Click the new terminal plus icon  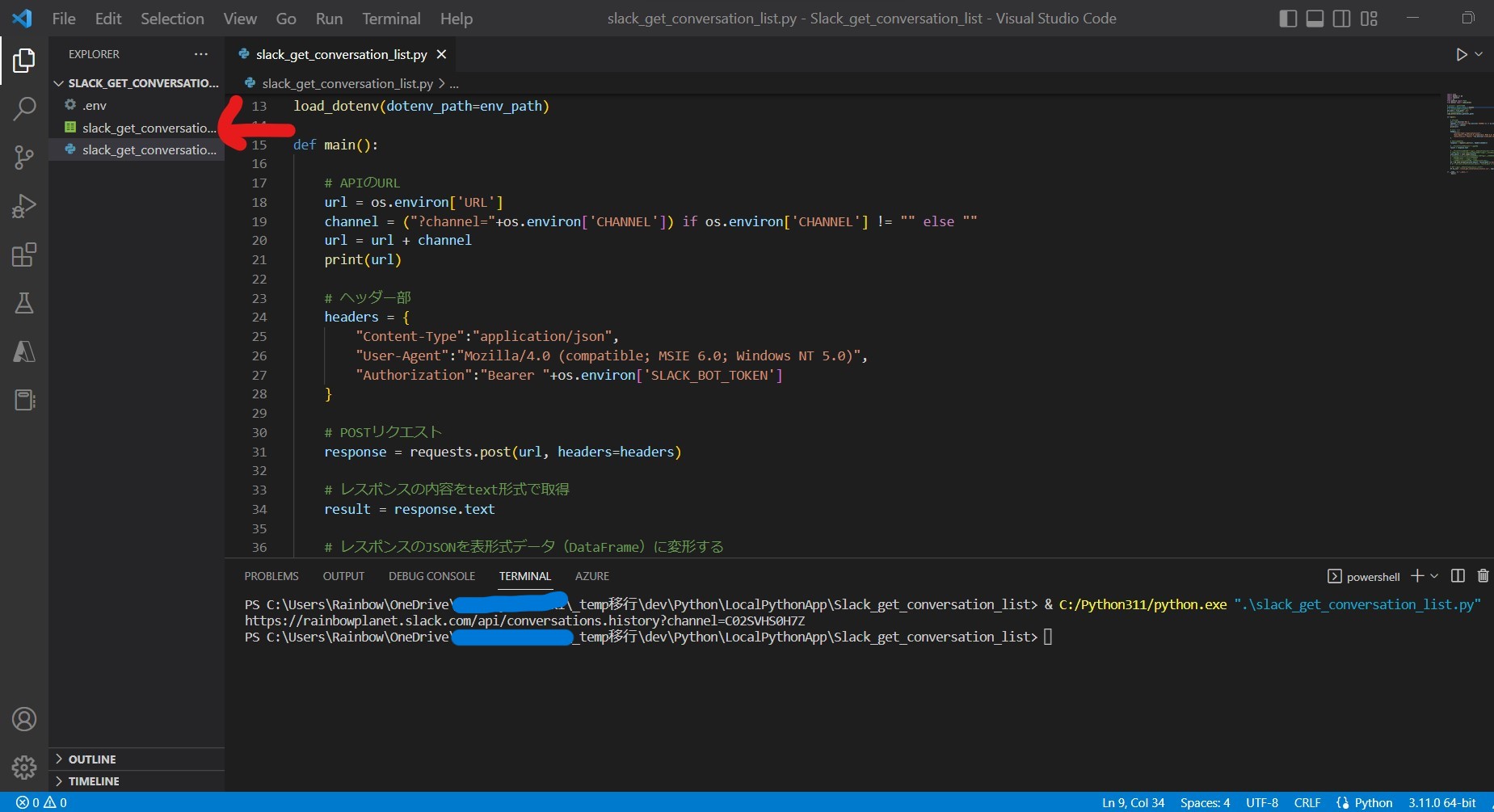point(1417,576)
